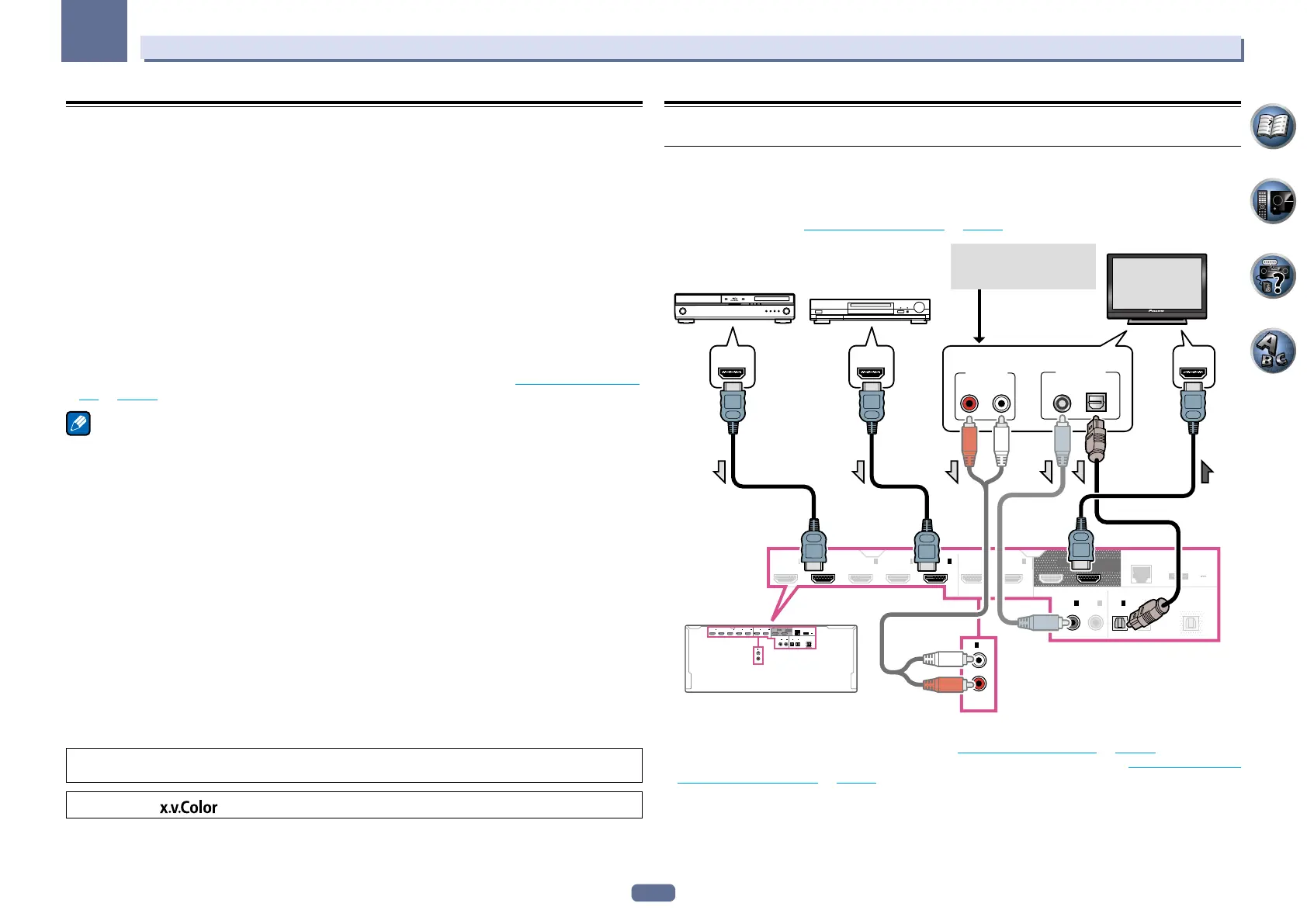The image size is (1307, 924).
Task: Click the HDMI port beneath the TV
Action: click(1193, 373)
